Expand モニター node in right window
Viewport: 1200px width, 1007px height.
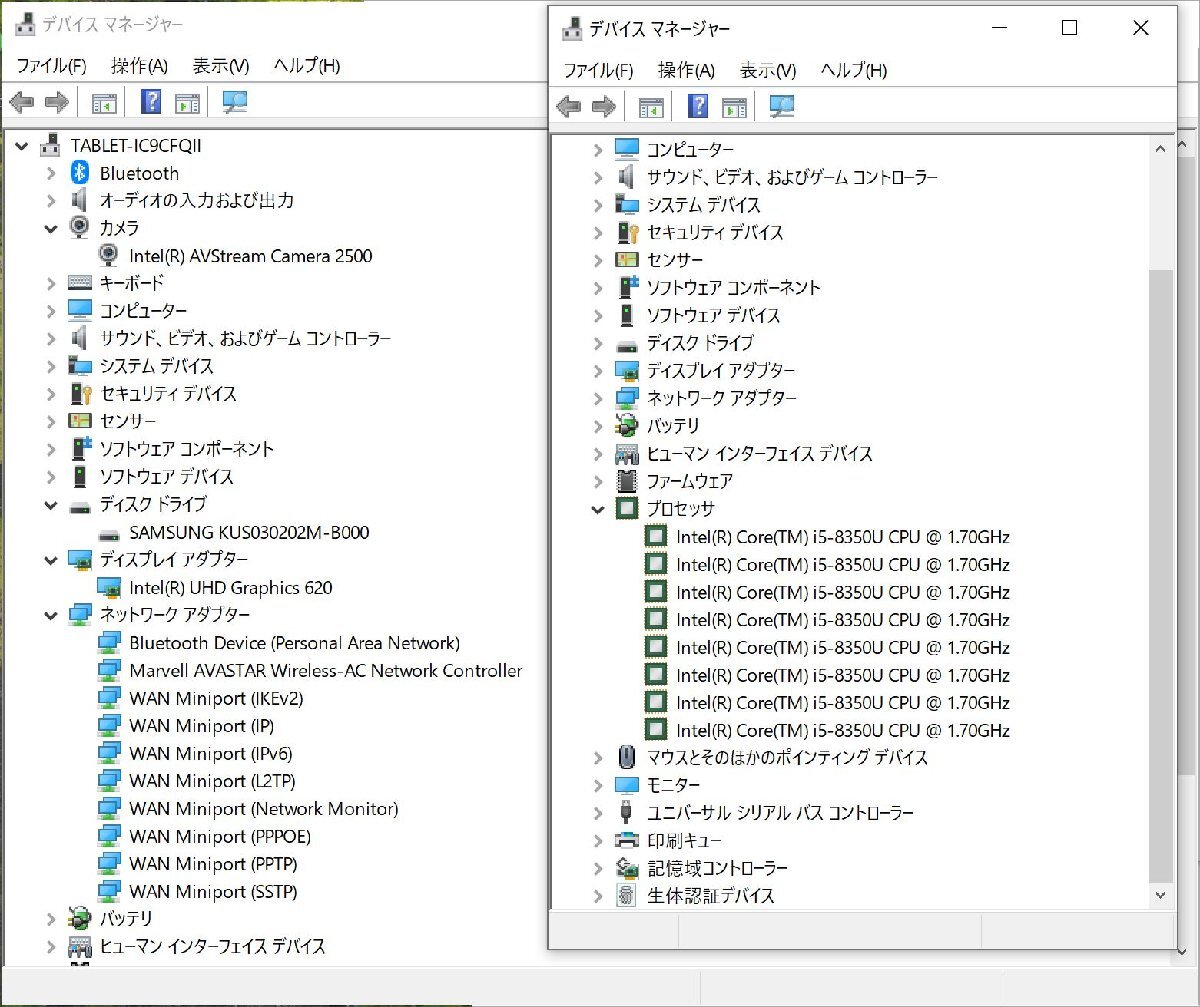[598, 785]
